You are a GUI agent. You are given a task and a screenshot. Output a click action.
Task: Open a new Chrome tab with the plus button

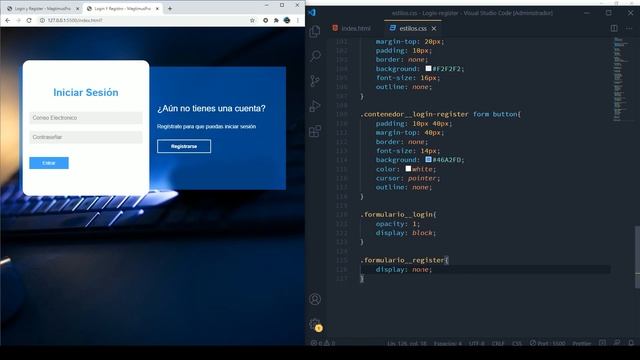point(170,8)
